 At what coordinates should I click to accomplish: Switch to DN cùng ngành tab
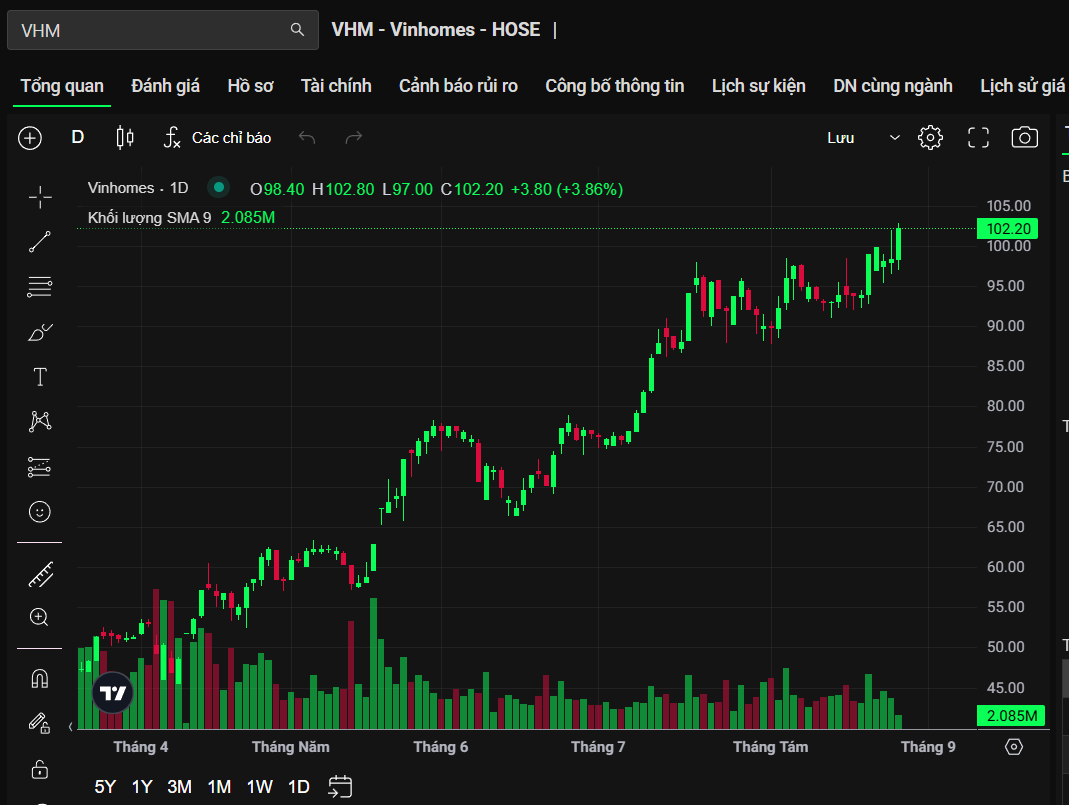[892, 86]
